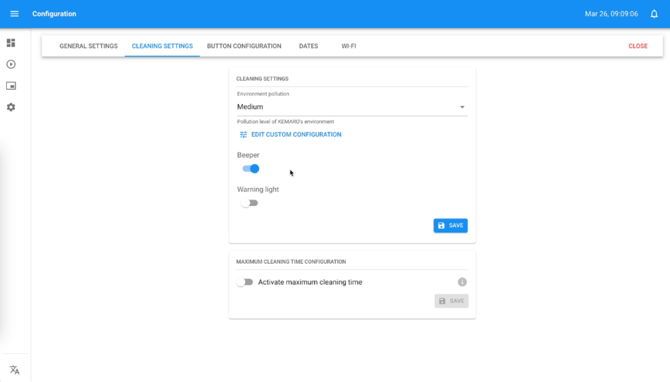The width and height of the screenshot is (670, 382).
Task: Save the cleaning settings
Action: click(x=450, y=226)
